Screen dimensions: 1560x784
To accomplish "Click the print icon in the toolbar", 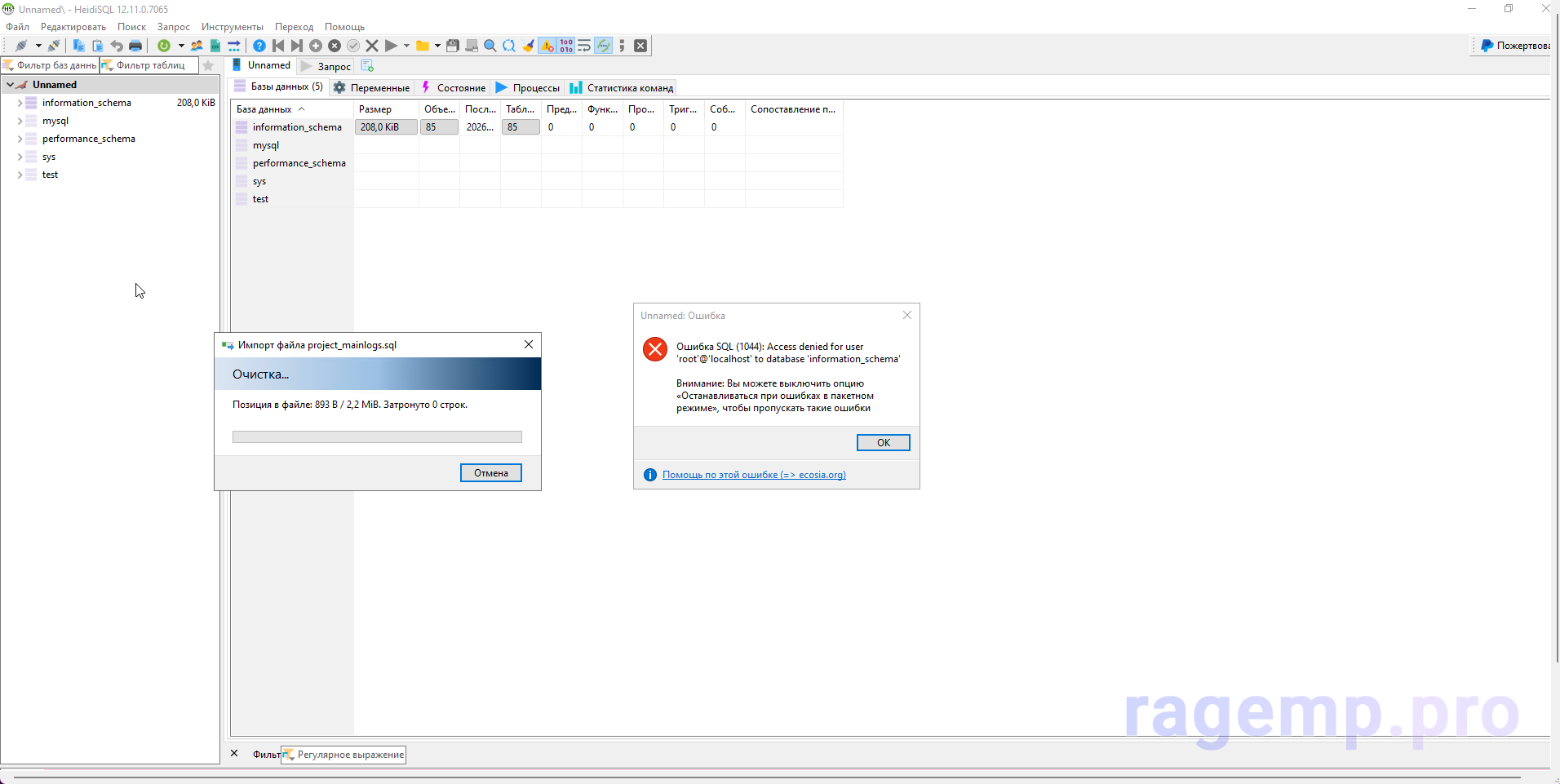I will pyautogui.click(x=135, y=46).
